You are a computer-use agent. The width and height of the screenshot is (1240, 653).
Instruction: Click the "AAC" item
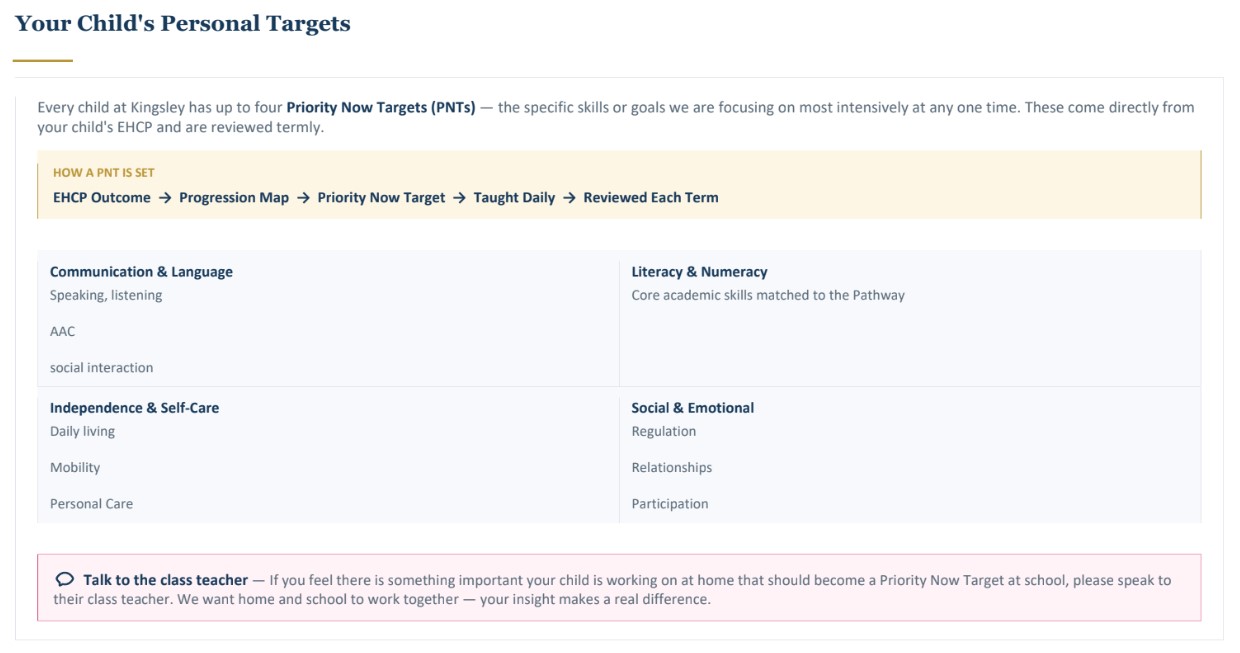tap(62, 331)
